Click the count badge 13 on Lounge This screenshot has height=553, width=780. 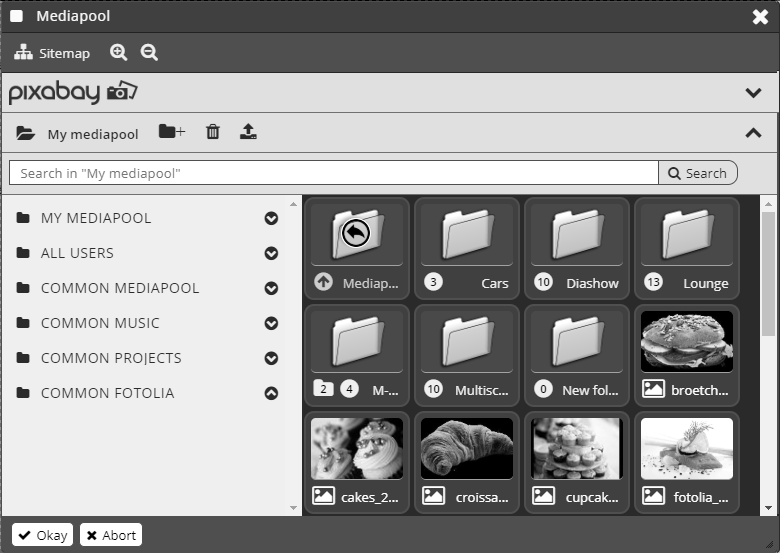pos(653,282)
